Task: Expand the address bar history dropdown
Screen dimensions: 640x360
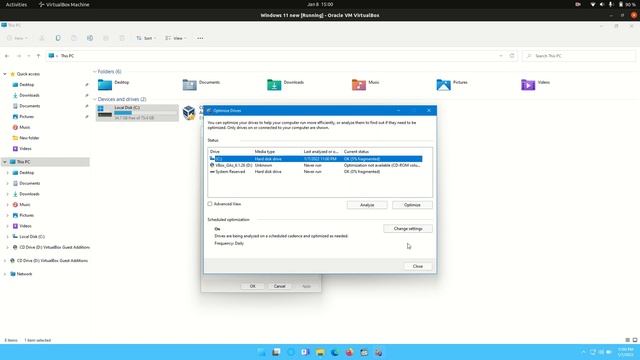Action: (501, 56)
